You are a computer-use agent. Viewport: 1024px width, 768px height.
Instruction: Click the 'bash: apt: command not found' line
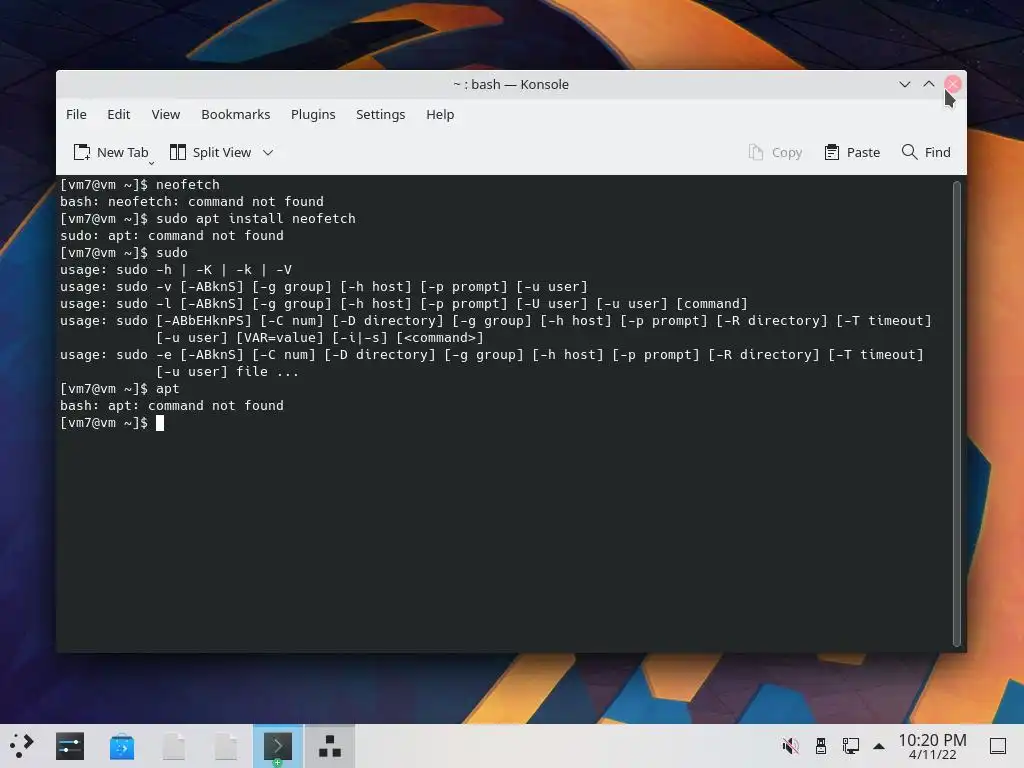click(172, 406)
